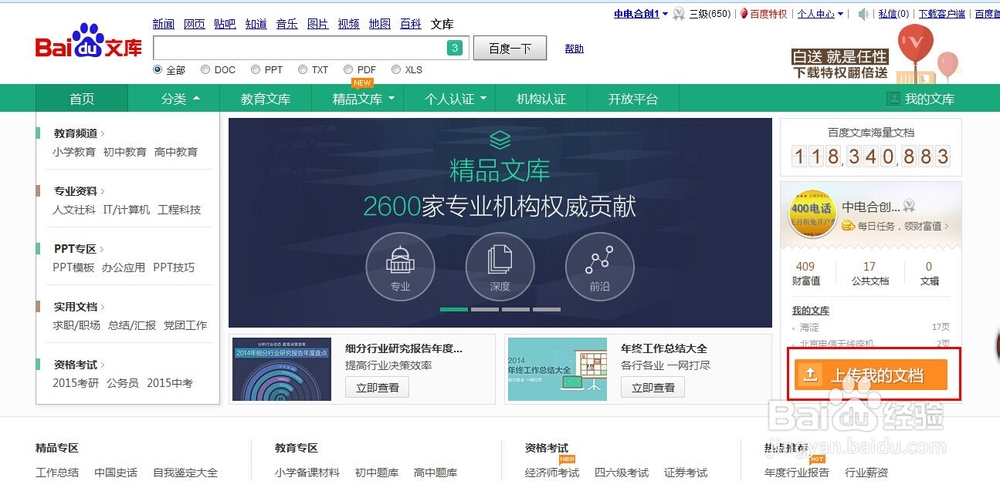Screen dimensions: 1000x481
Task: Open the 2014年细分行业研究报告 thumbnail
Action: (x=281, y=369)
